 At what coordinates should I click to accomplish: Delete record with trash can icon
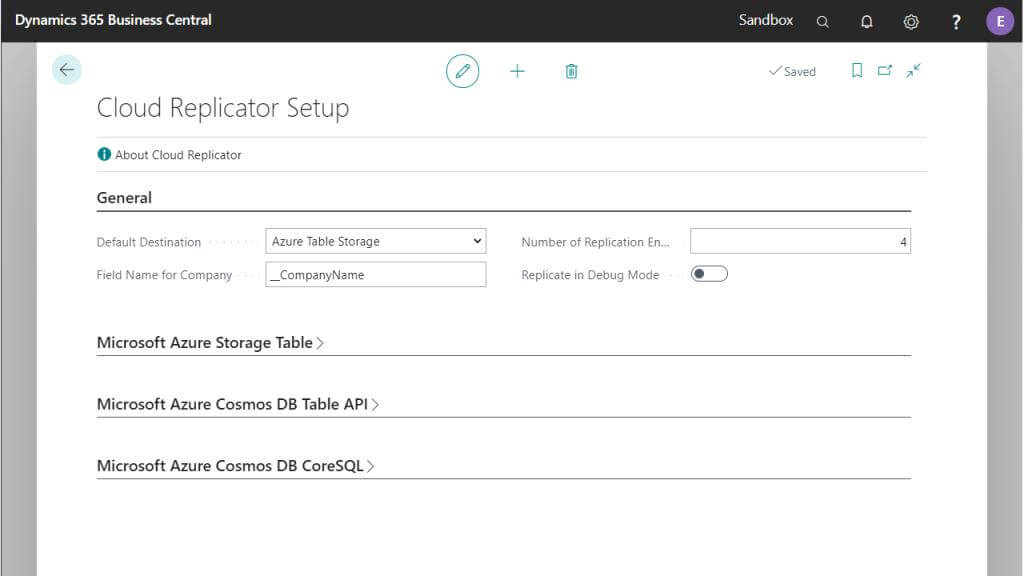[x=571, y=71]
